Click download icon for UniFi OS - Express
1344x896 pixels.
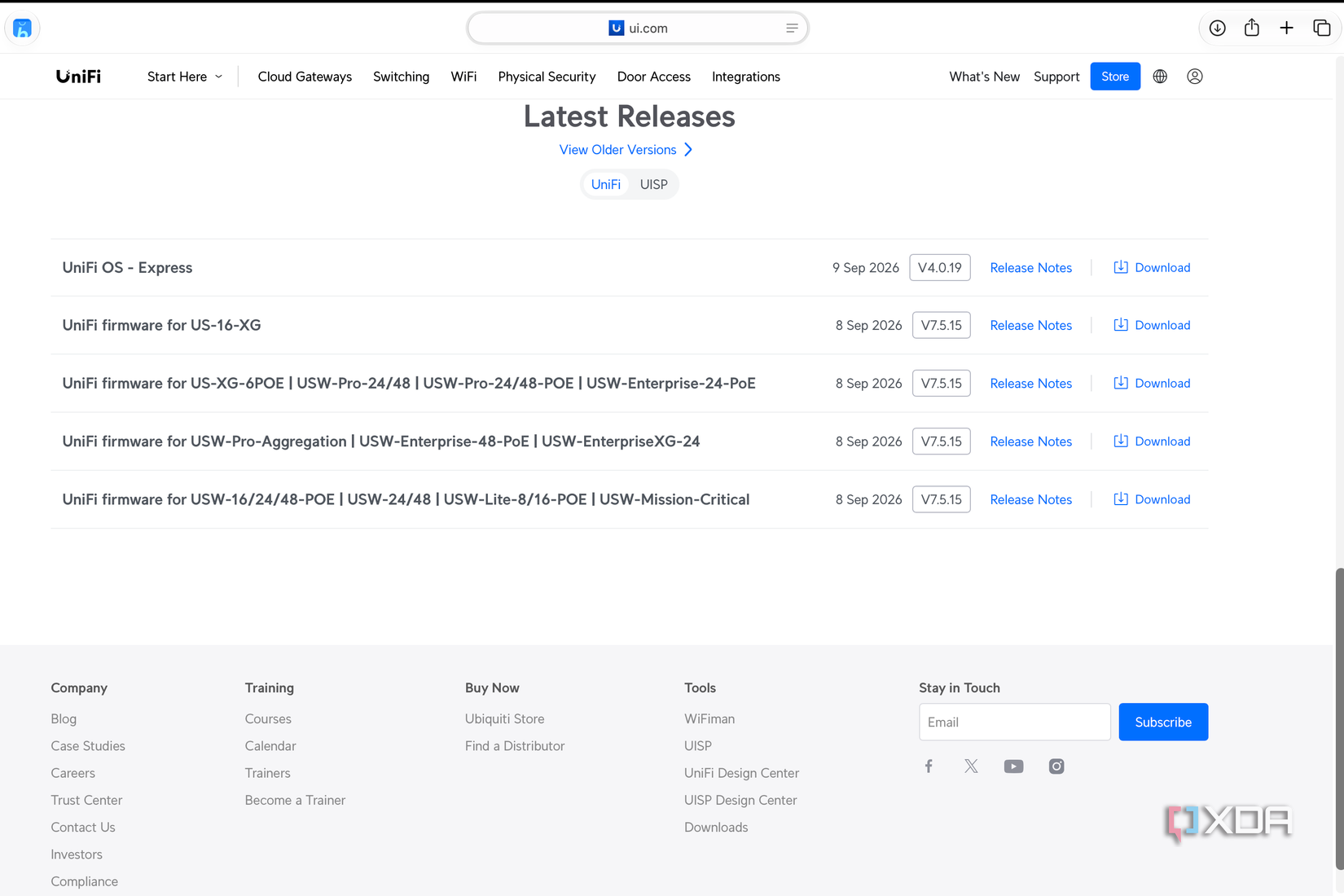(x=1121, y=267)
